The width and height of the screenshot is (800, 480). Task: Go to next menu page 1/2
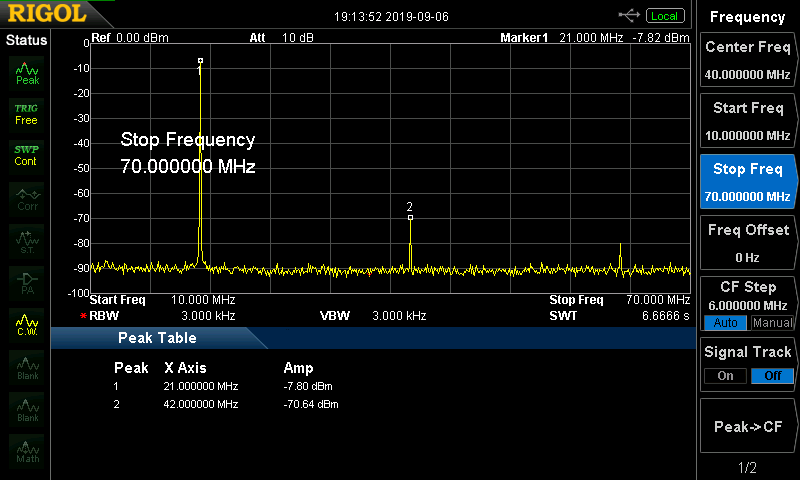click(747, 467)
